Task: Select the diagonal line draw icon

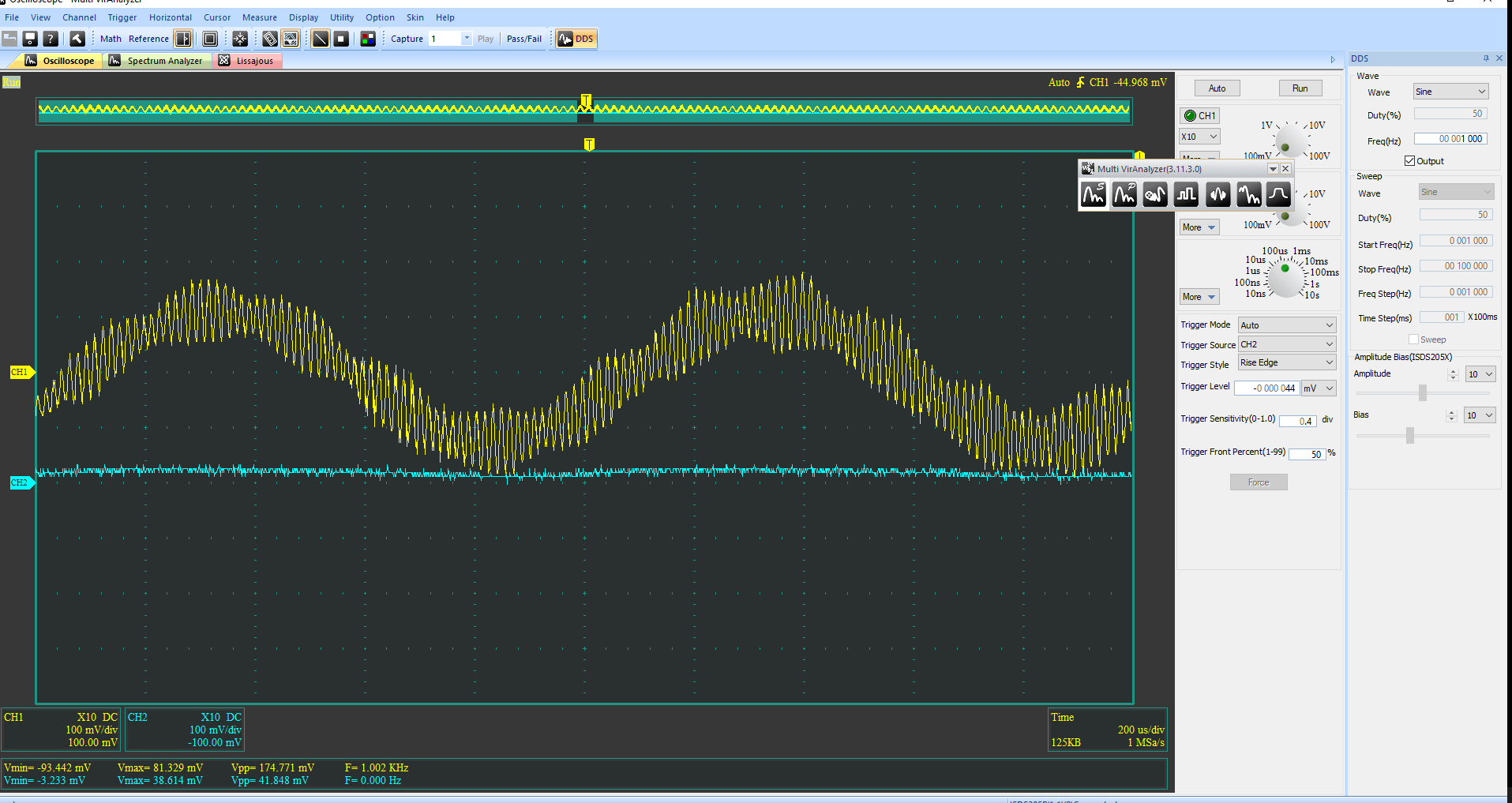Action: 321,39
